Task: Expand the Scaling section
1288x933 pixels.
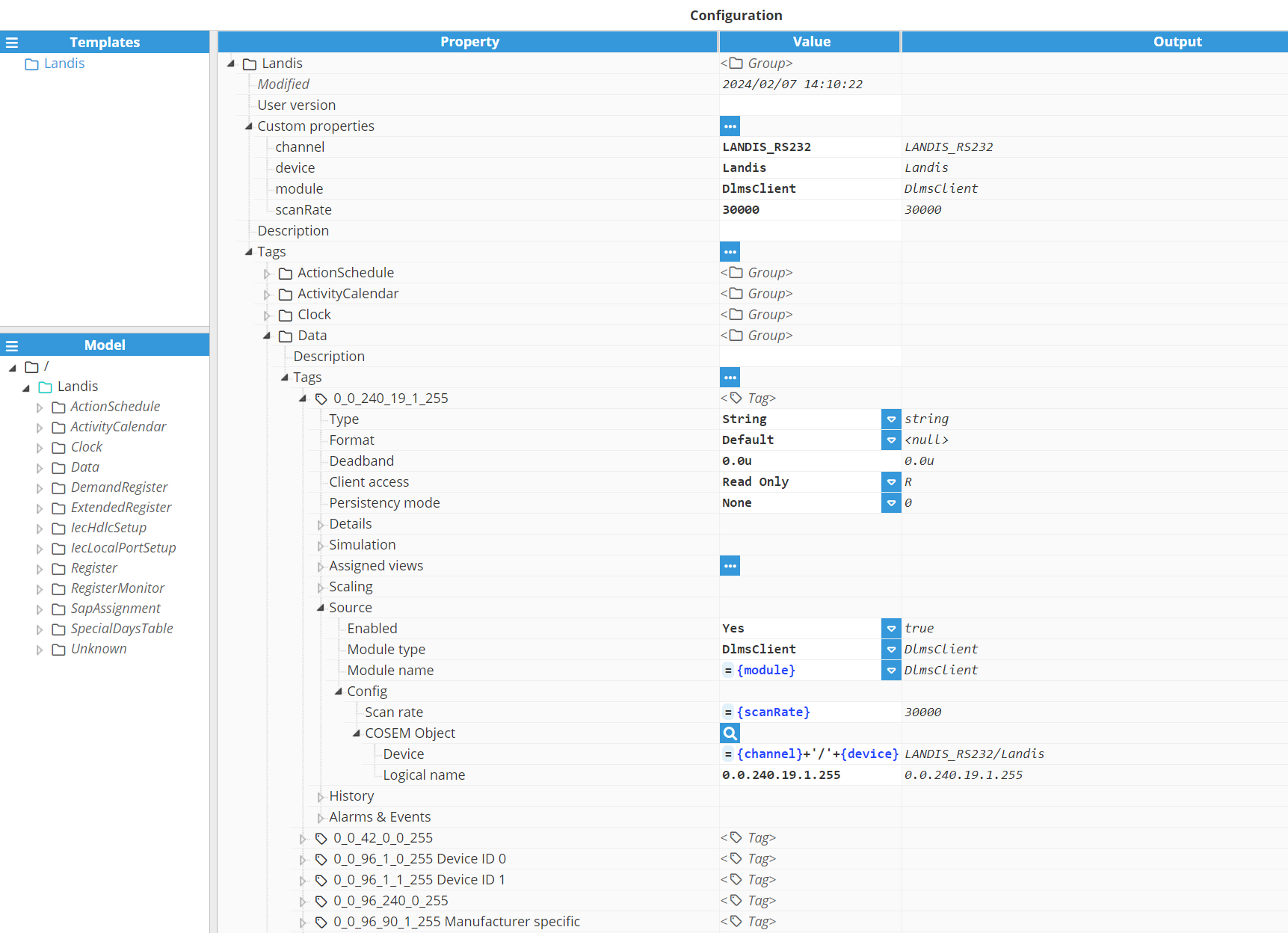Action: pyautogui.click(x=321, y=588)
